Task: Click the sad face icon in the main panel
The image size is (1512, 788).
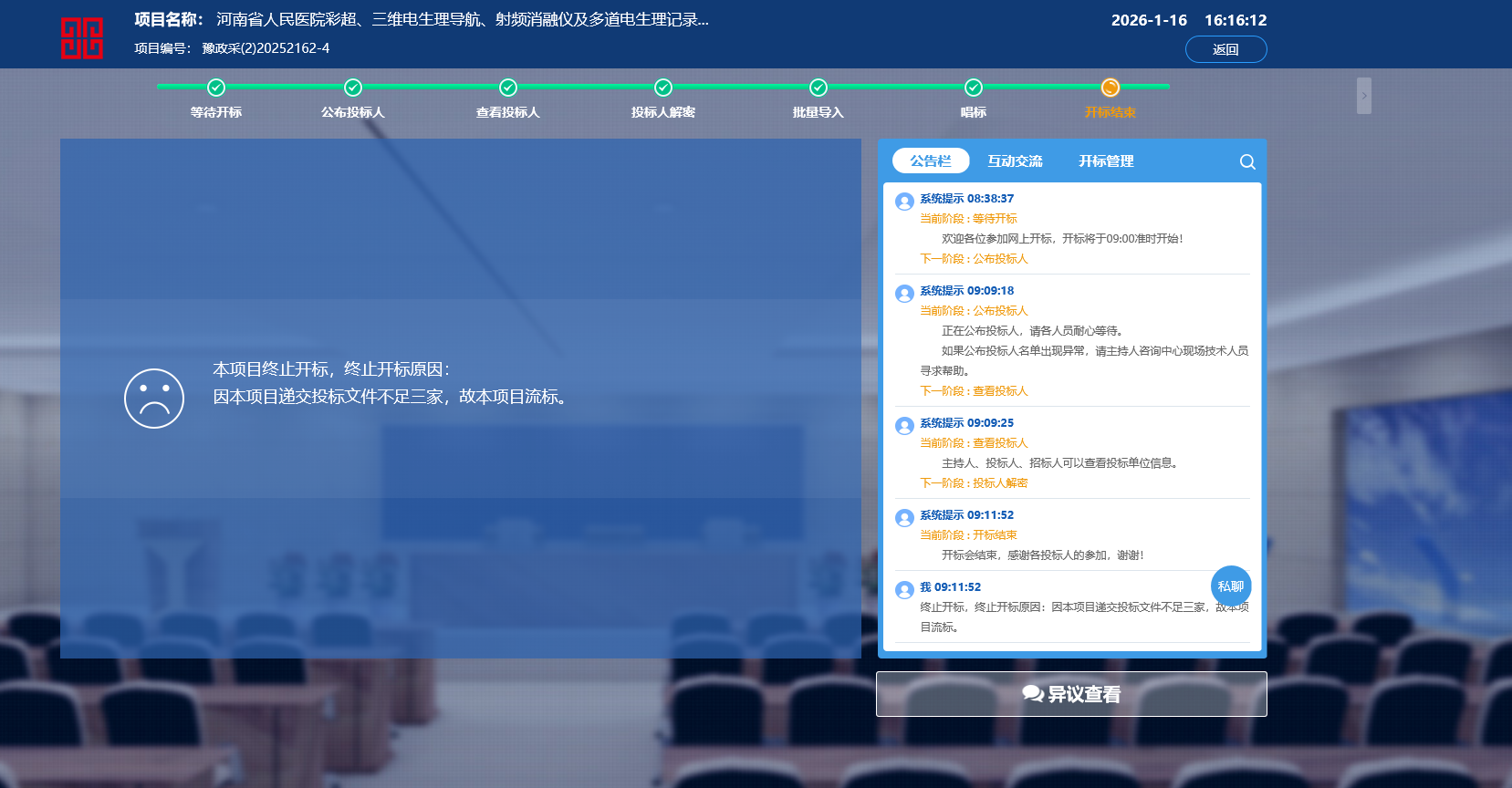Action: coord(154,399)
